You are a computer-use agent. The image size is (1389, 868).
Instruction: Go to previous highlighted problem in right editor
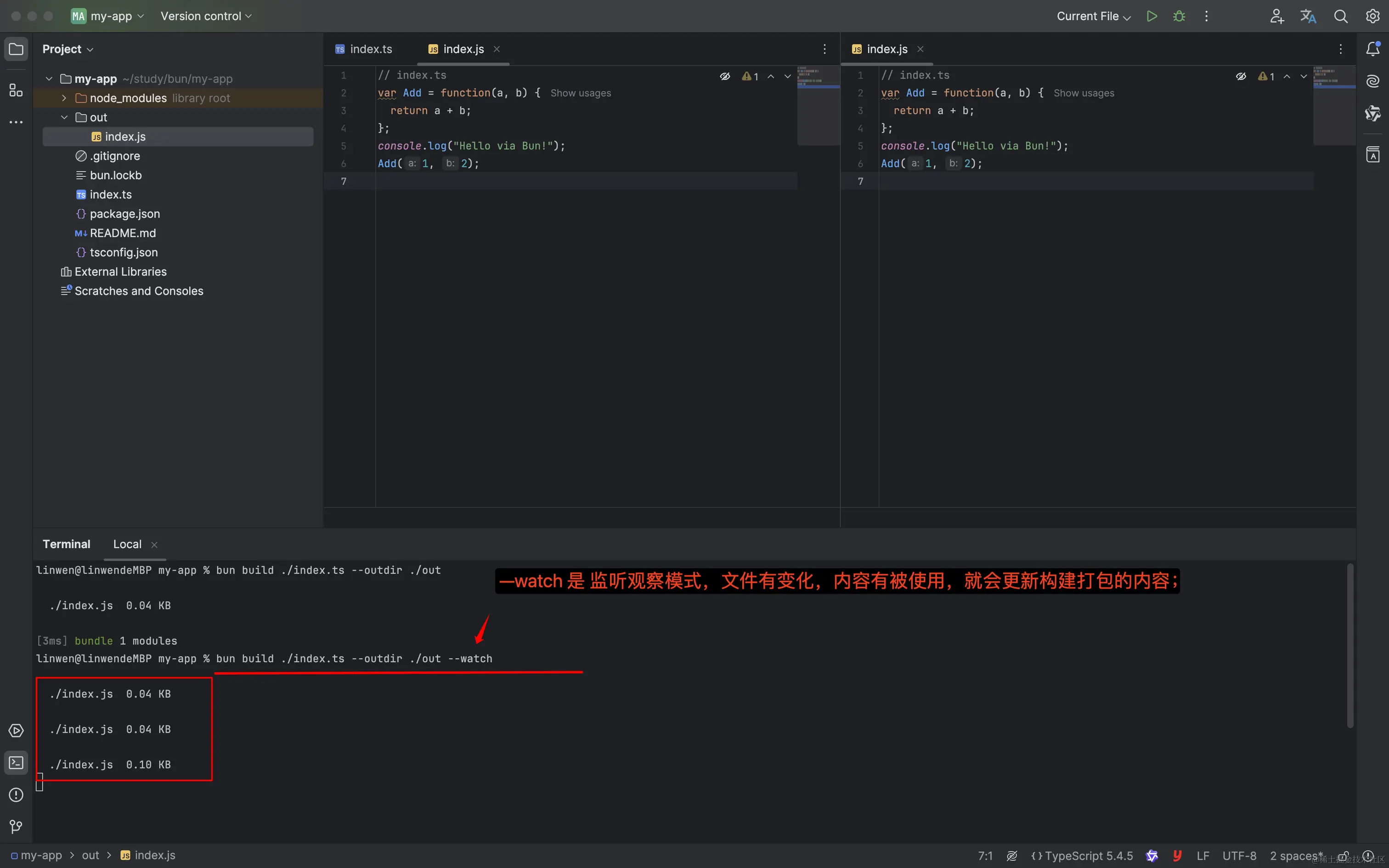[1287, 76]
